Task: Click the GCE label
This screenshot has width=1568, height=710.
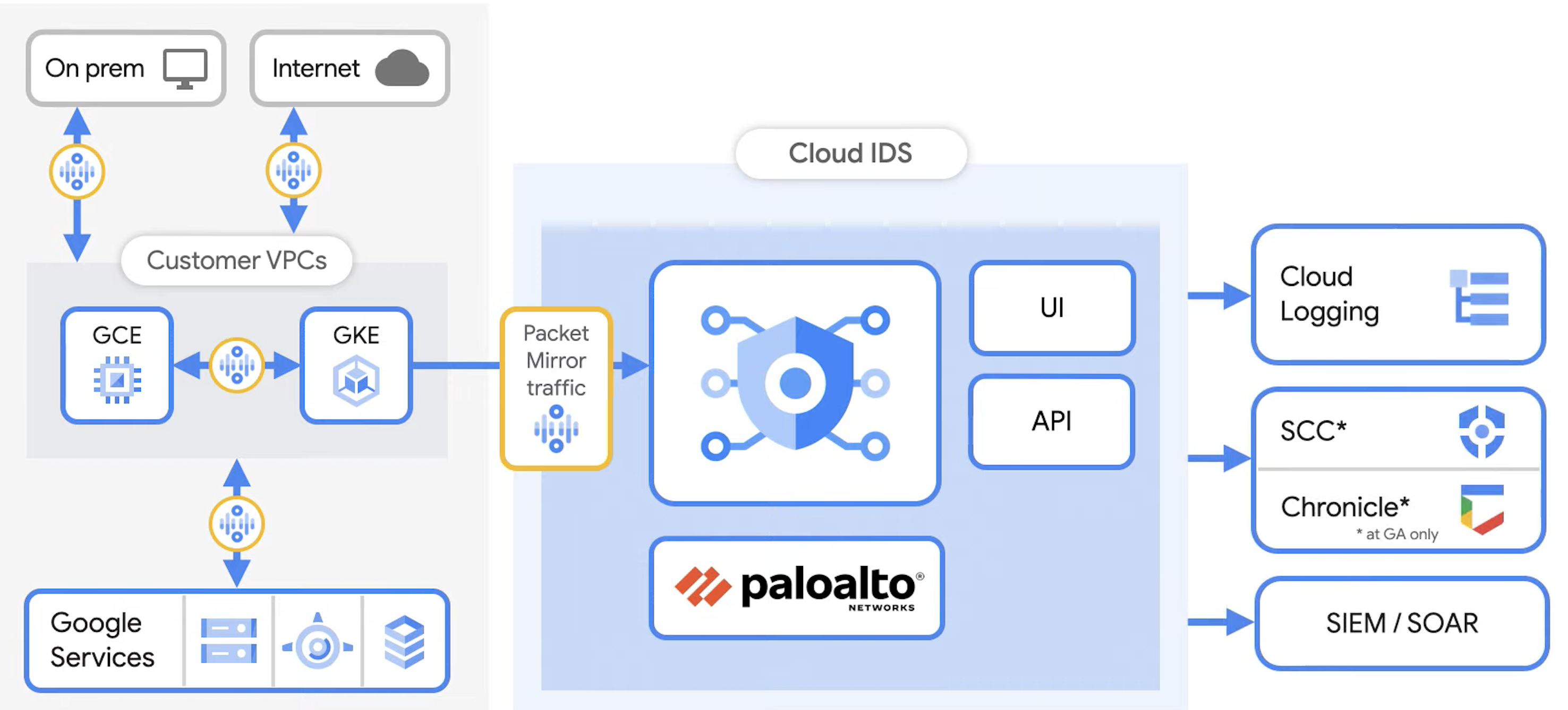Action: point(117,335)
